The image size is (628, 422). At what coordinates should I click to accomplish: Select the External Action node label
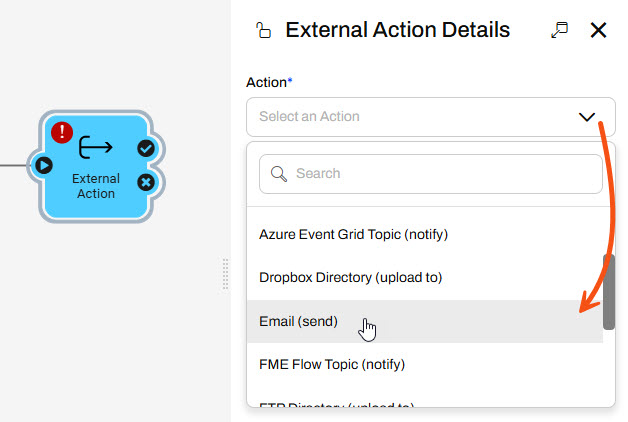(96, 186)
